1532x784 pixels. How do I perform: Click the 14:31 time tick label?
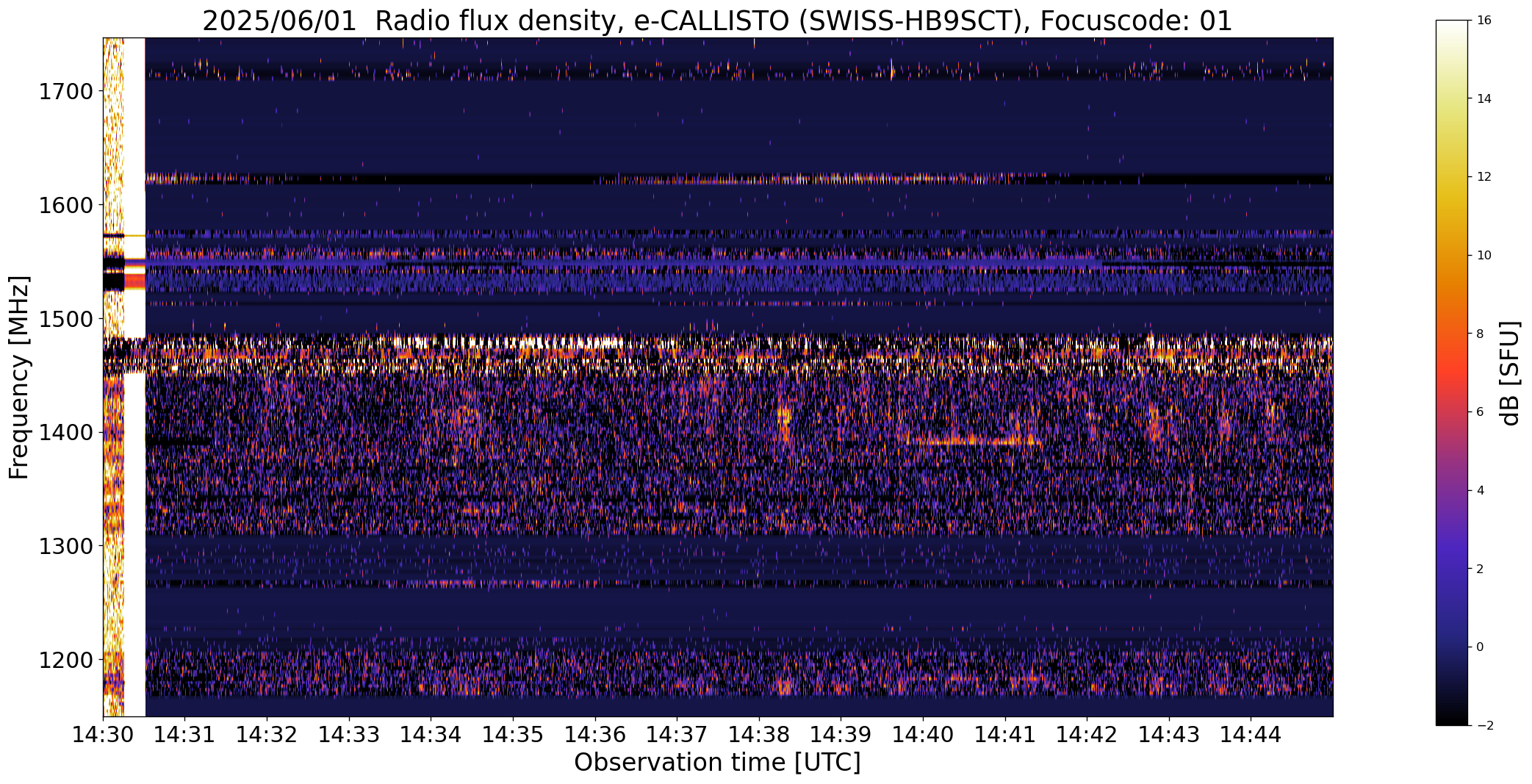[185, 735]
